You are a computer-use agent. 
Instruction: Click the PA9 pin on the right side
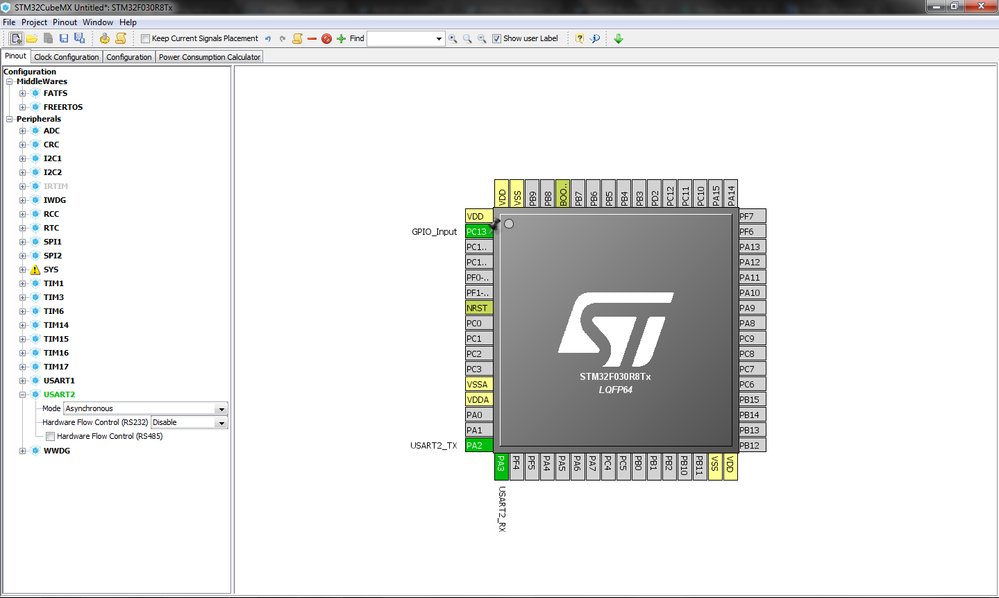[752, 308]
